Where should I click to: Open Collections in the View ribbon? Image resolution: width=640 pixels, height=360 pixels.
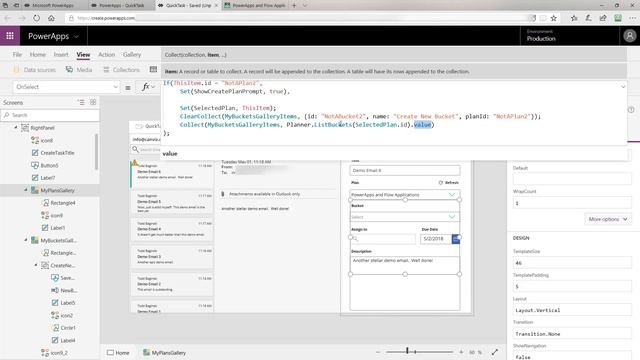[x=121, y=70]
